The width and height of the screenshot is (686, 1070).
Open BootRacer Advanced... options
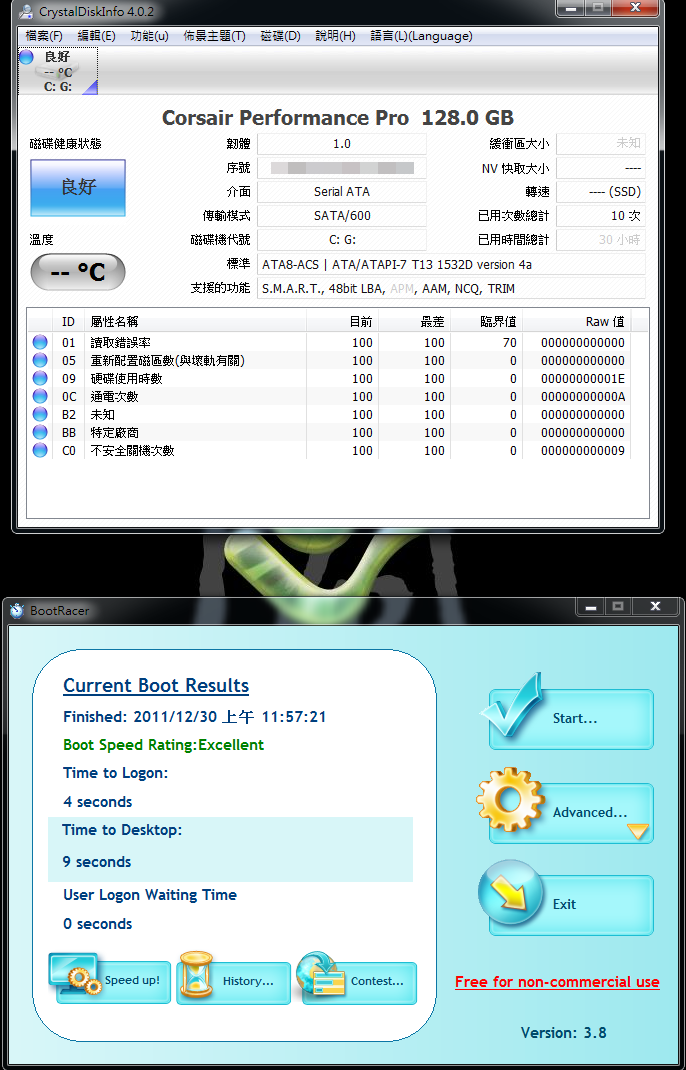coord(571,813)
